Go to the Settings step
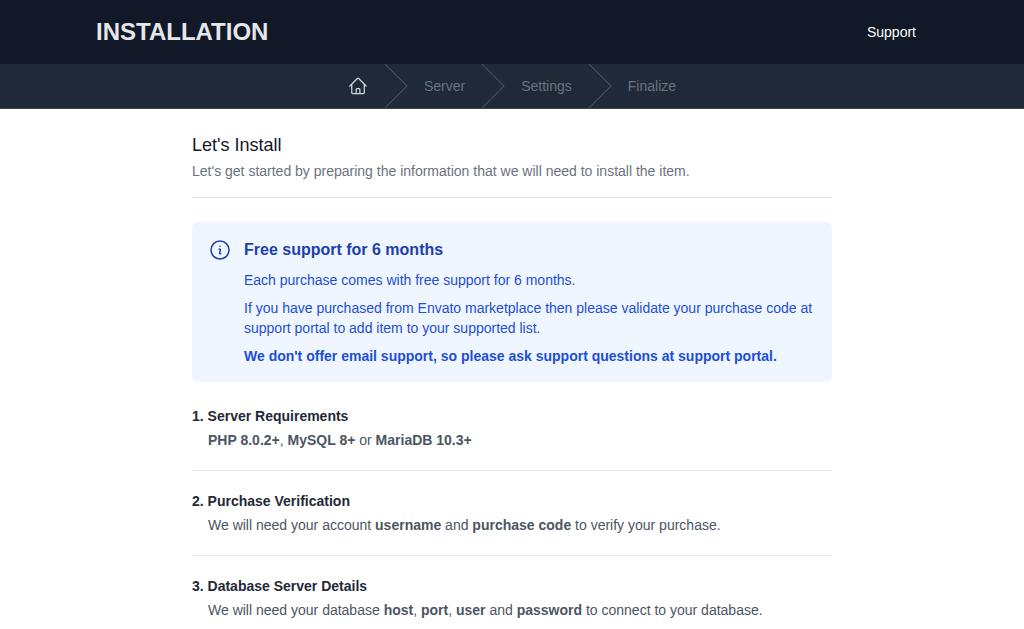This screenshot has height=629, width=1024. (546, 86)
